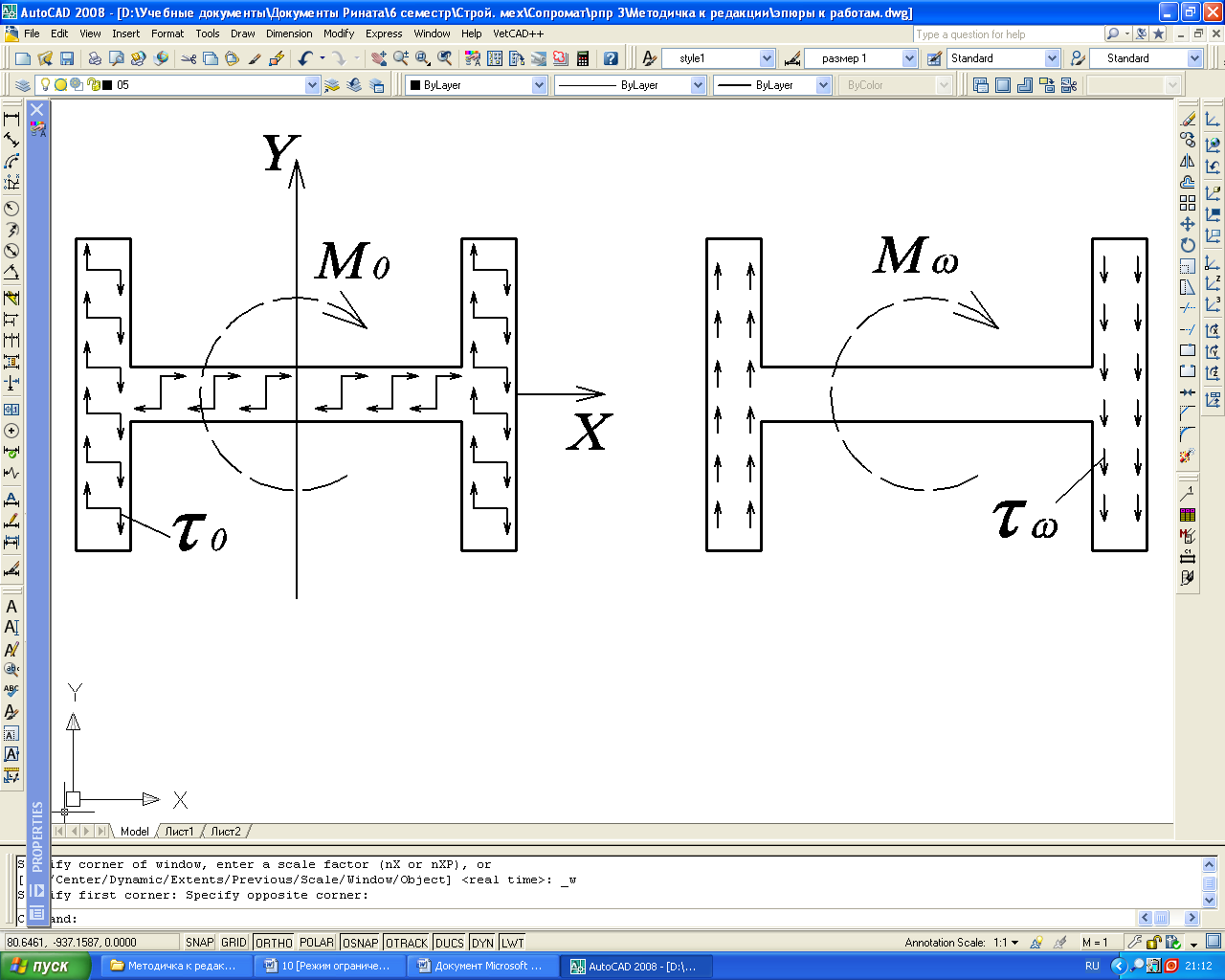Toggle POLAR tracking in status bar
This screenshot has height=980, width=1225.
click(x=317, y=943)
